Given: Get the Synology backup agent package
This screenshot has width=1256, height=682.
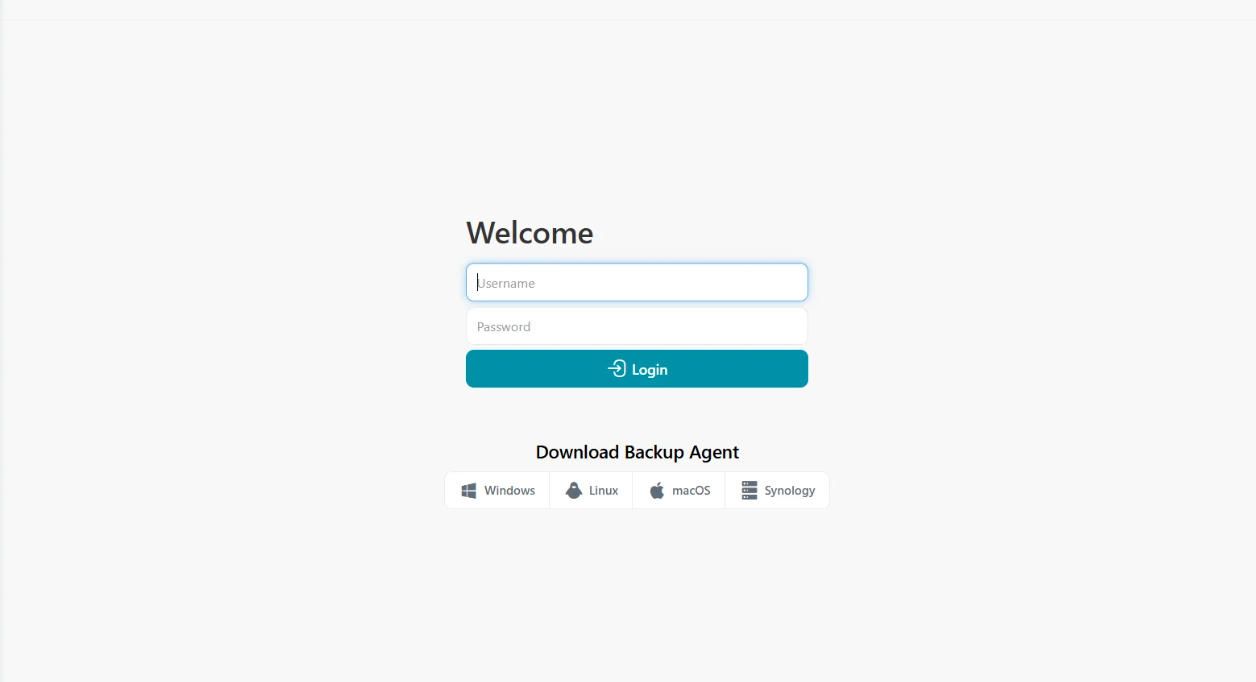Looking at the screenshot, I should tap(777, 490).
